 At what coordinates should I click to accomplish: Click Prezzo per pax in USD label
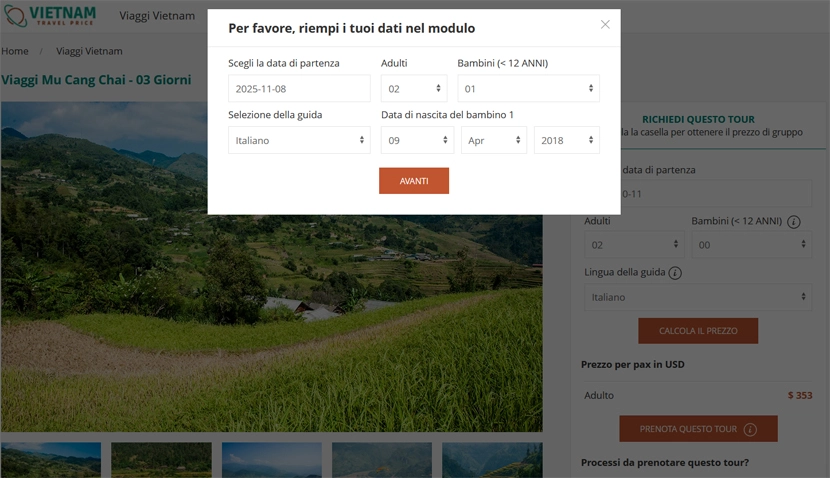(x=633, y=365)
